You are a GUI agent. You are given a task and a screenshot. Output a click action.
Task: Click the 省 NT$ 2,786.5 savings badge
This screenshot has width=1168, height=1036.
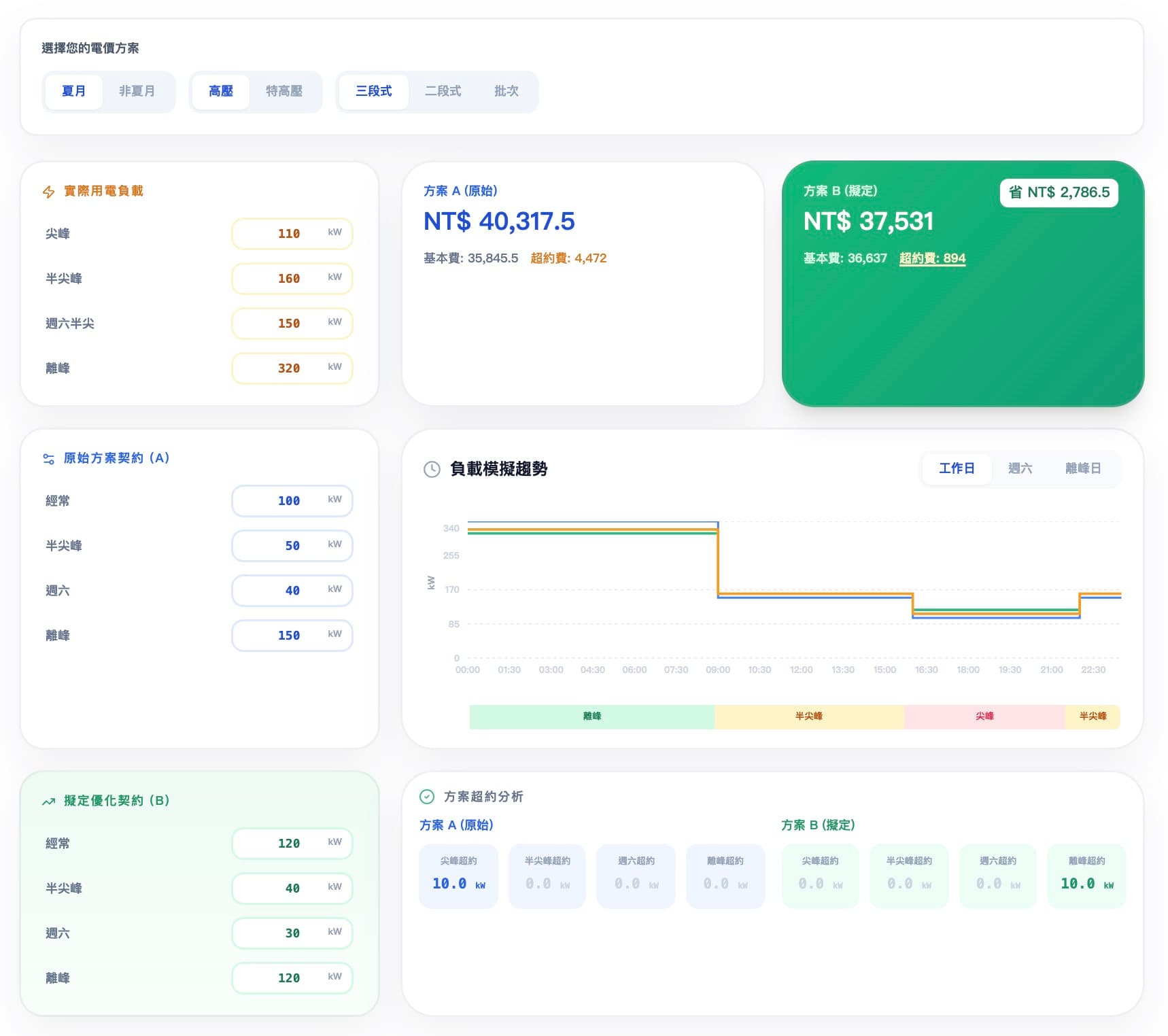click(1059, 192)
